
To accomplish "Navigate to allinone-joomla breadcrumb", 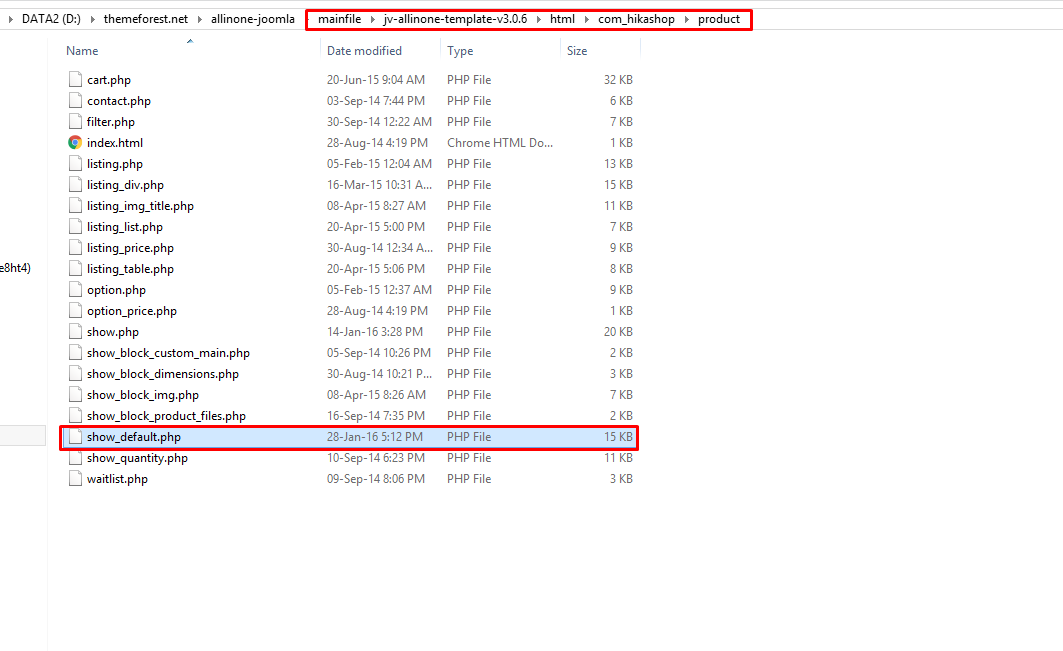I will (253, 19).
